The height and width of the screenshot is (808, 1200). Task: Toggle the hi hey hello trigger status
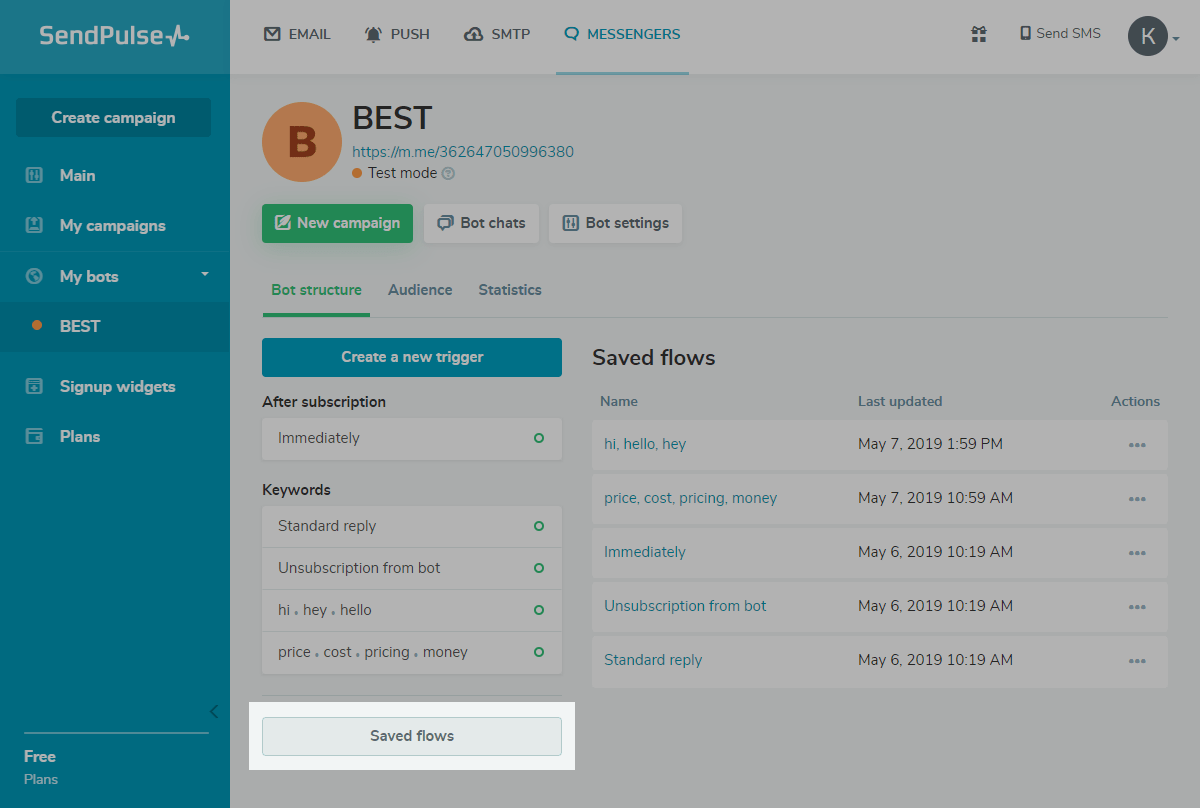point(539,610)
